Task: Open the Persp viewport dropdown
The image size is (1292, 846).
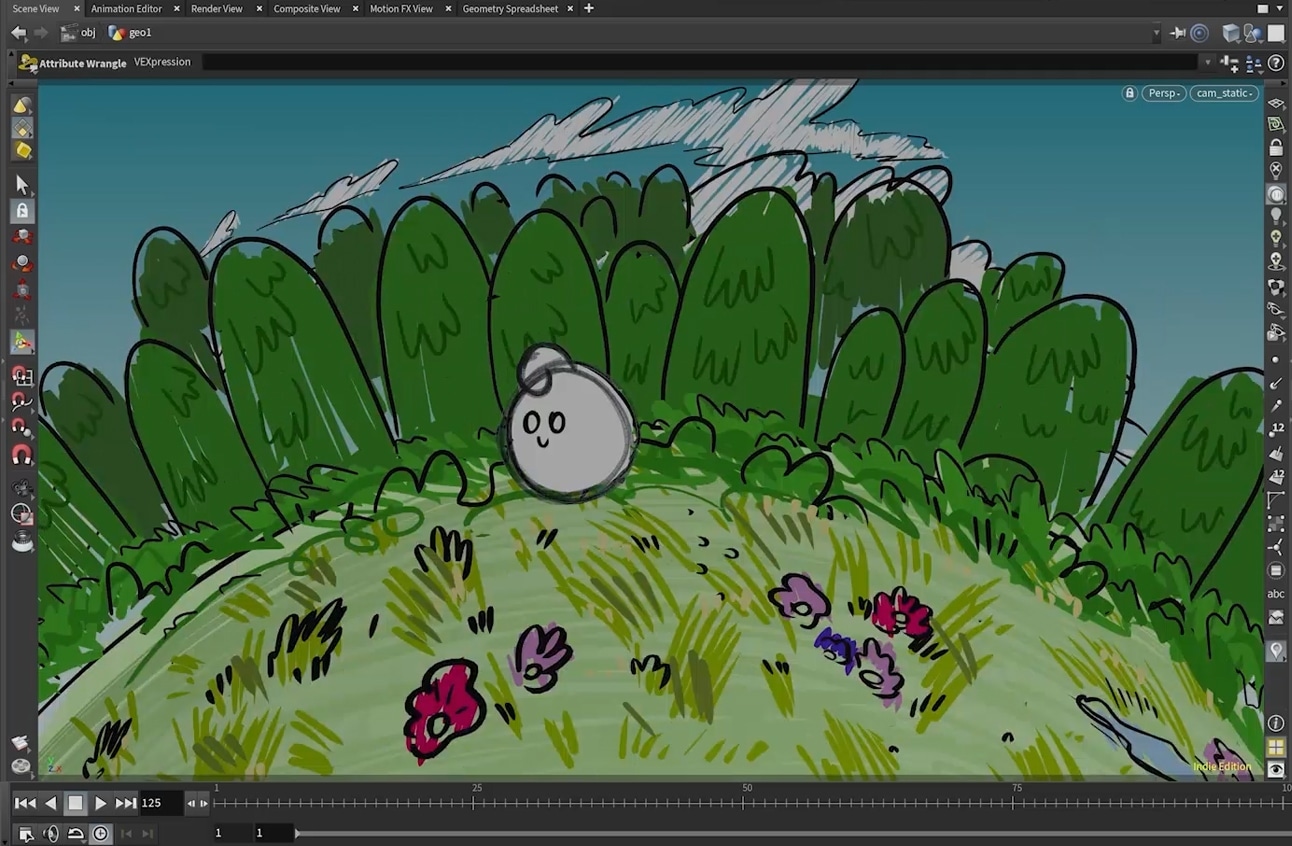Action: pyautogui.click(x=1165, y=93)
